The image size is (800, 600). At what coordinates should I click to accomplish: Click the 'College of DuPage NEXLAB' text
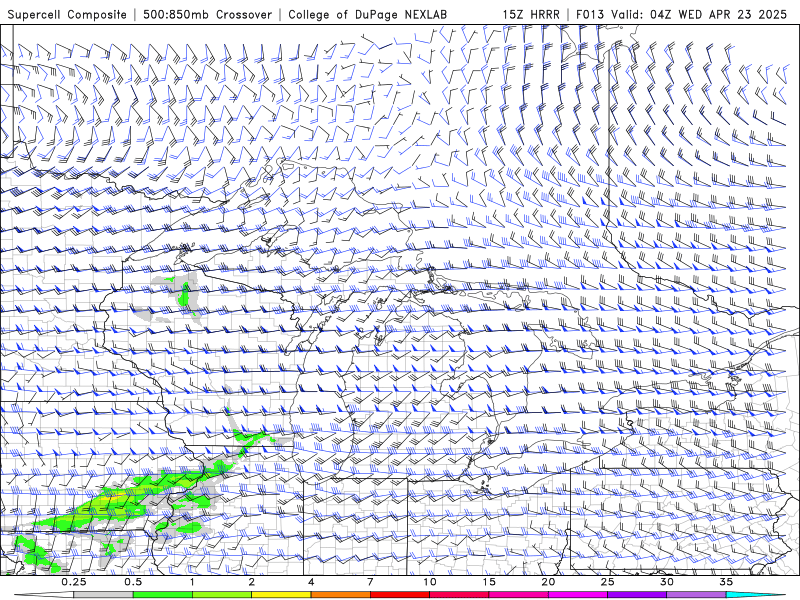click(367, 14)
